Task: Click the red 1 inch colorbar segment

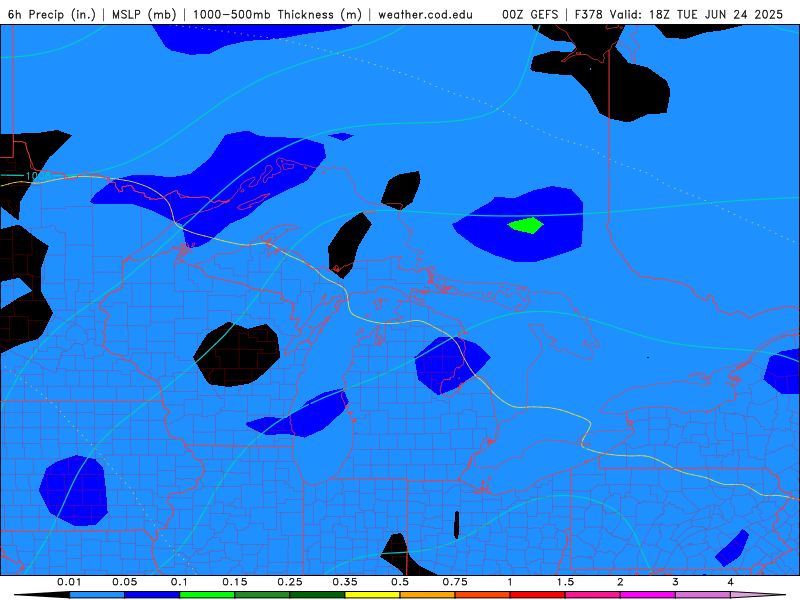Action: tap(538, 595)
